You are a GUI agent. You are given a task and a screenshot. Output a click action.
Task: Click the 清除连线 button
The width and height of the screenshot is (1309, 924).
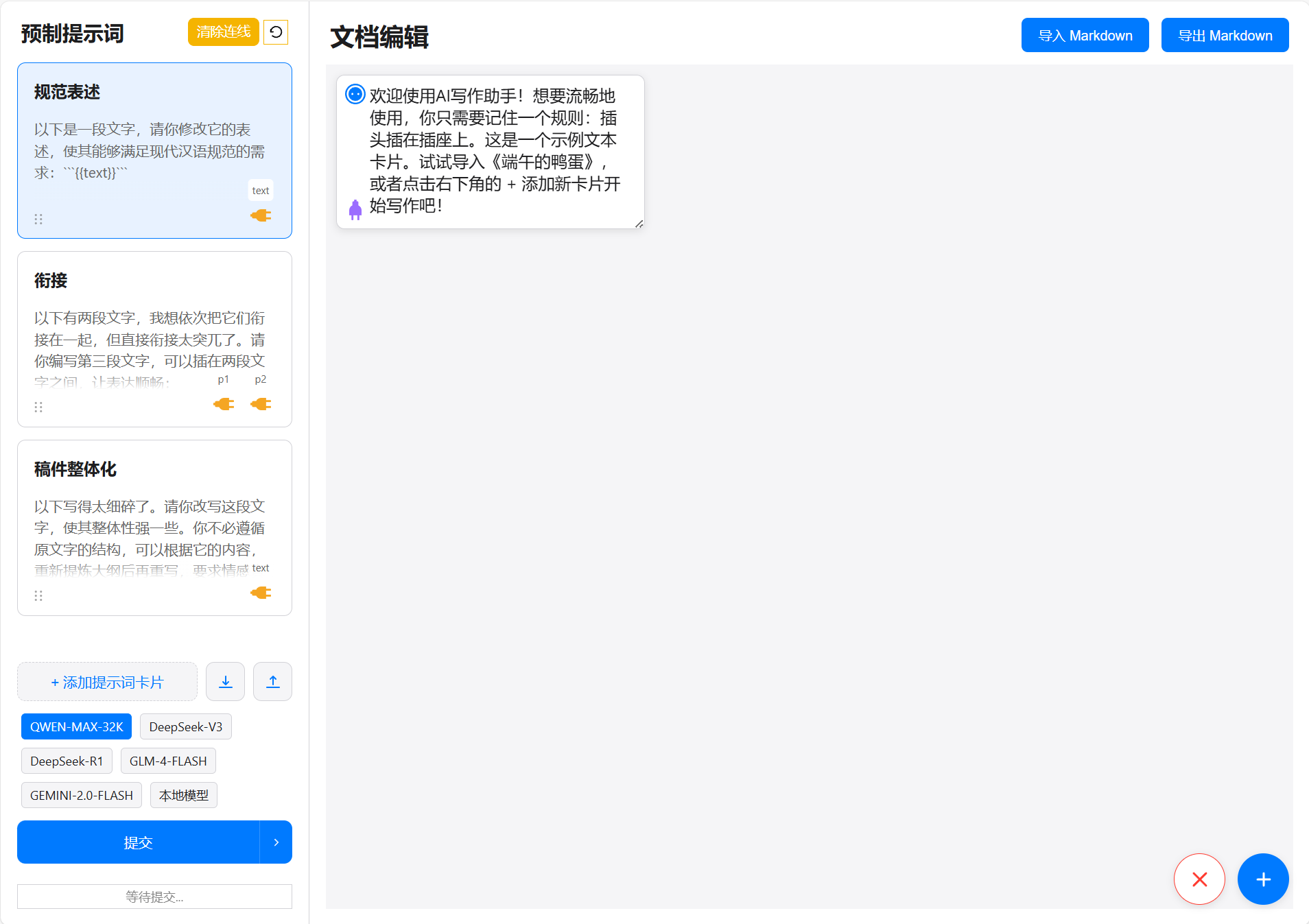pyautogui.click(x=223, y=32)
